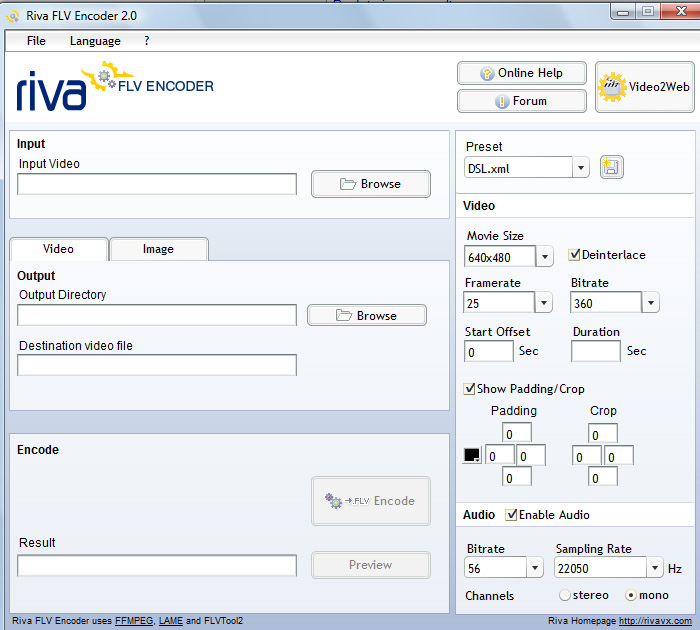Viewport: 700px width, 630px height.
Task: Expand the Framerate dropdown
Action: point(543,303)
